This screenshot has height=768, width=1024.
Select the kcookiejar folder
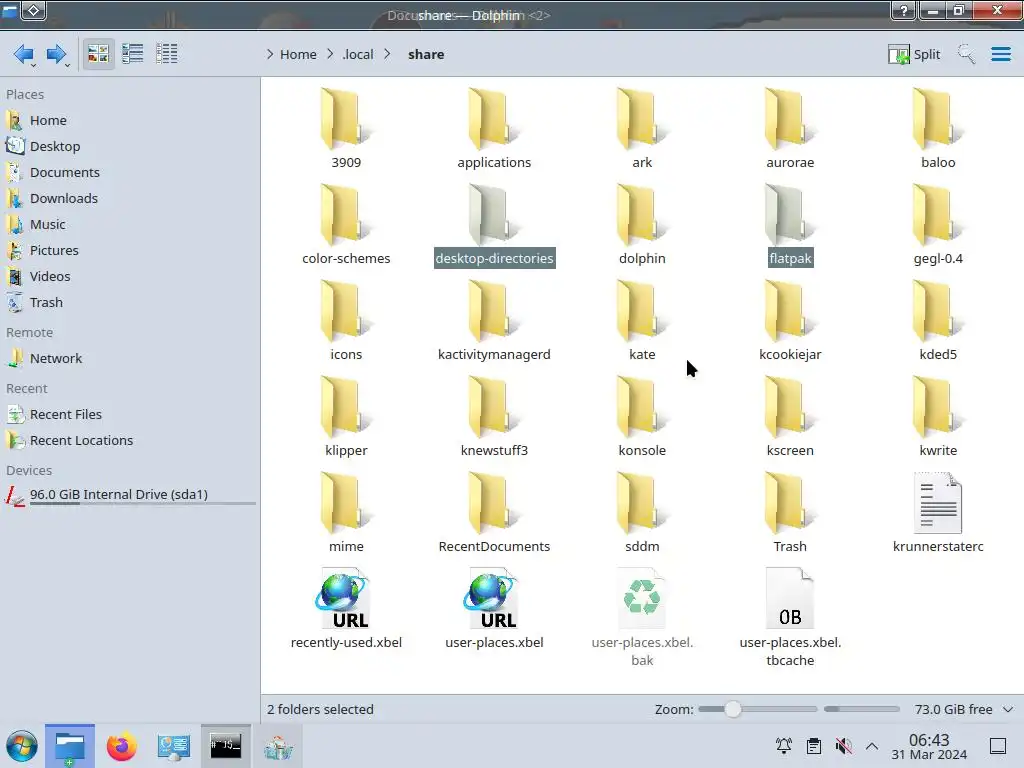point(790,321)
